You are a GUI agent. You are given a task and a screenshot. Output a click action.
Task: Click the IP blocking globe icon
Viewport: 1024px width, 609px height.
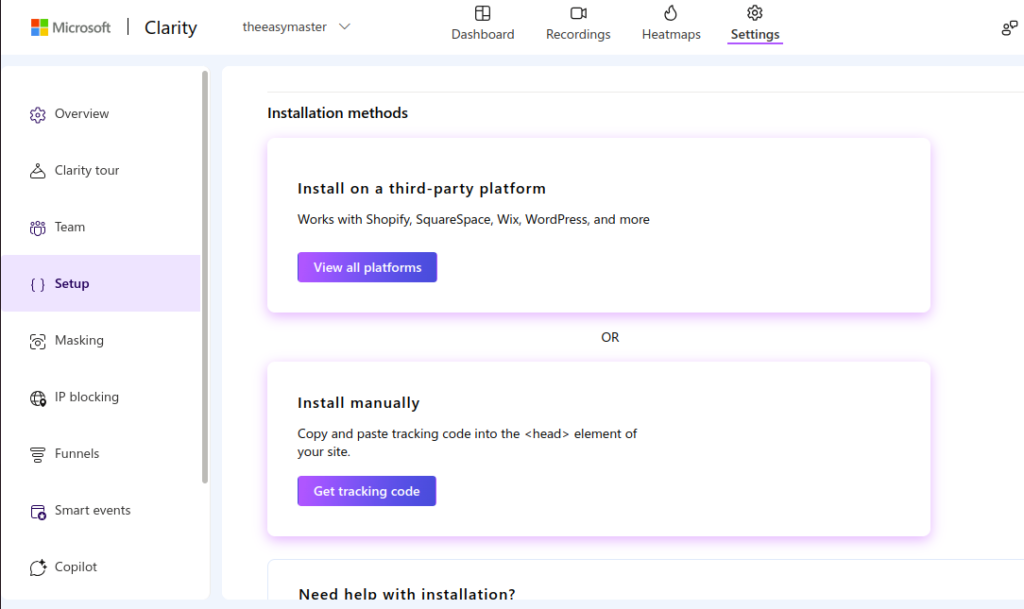point(38,398)
